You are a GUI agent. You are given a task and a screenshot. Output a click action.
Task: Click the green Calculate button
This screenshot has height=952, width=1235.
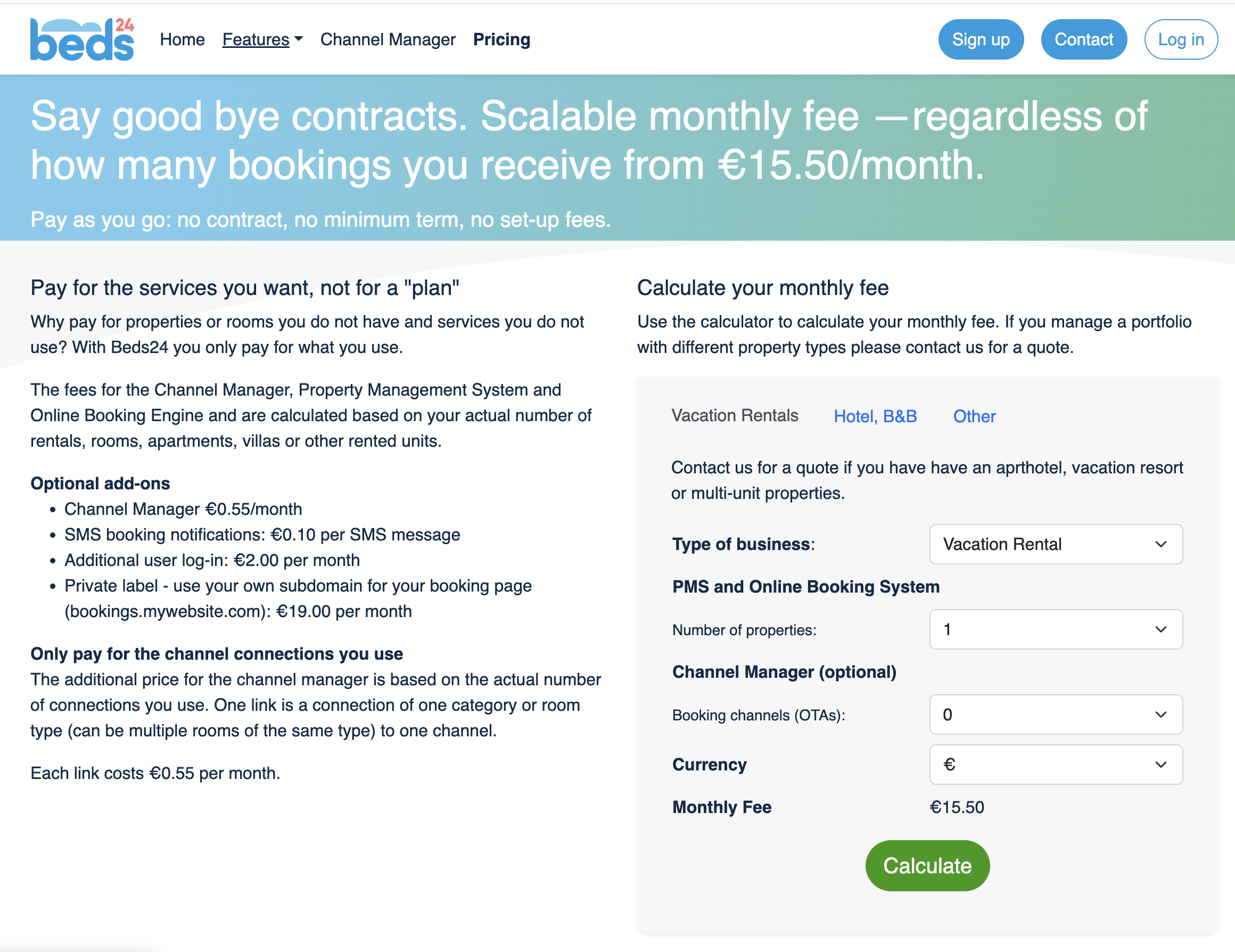[927, 865]
